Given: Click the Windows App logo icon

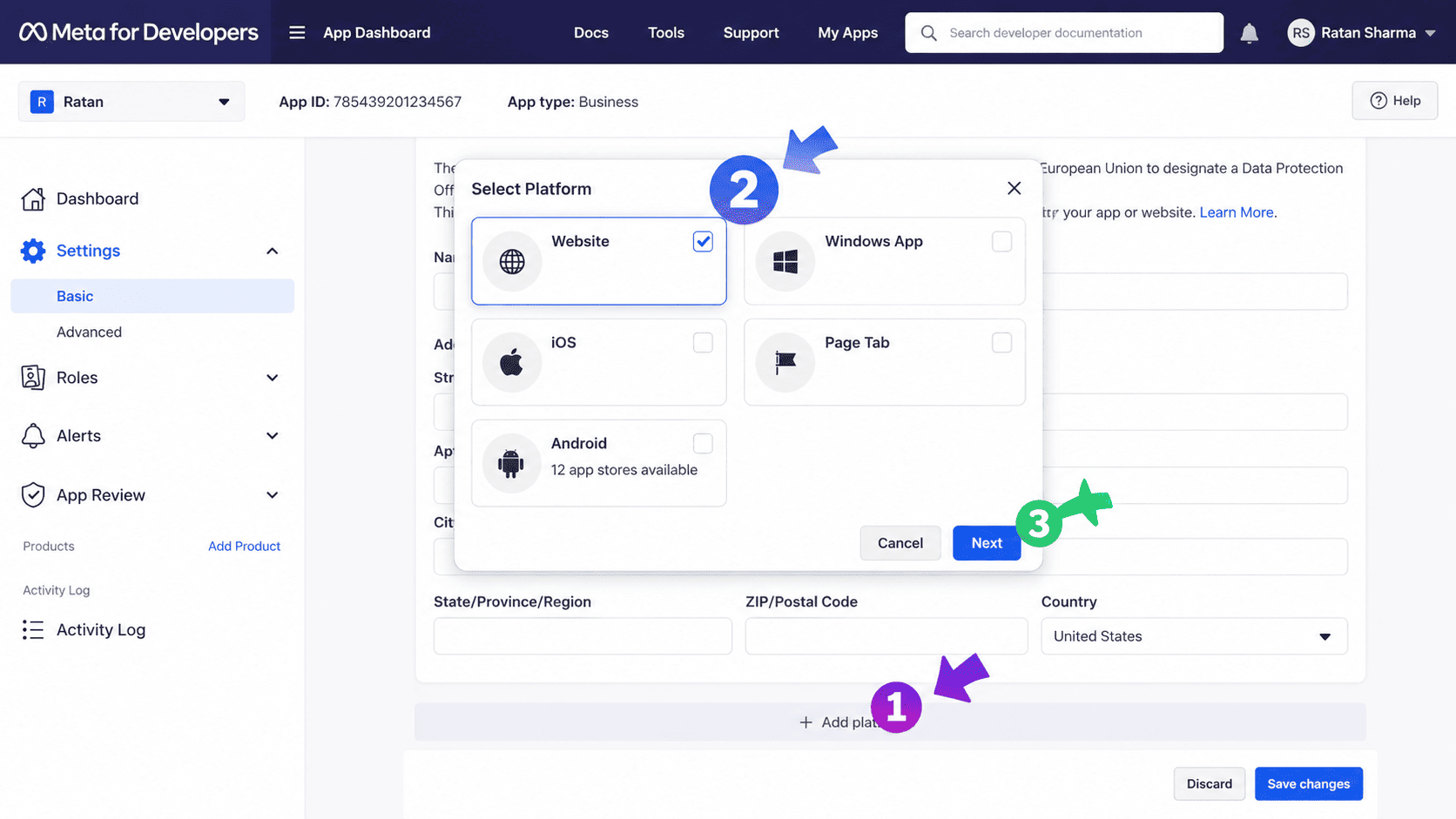Looking at the screenshot, I should (785, 261).
